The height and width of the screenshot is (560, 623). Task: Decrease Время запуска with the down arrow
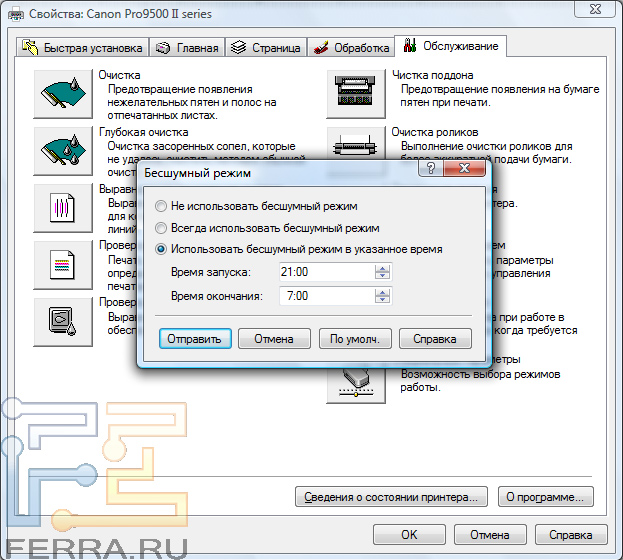point(382,276)
